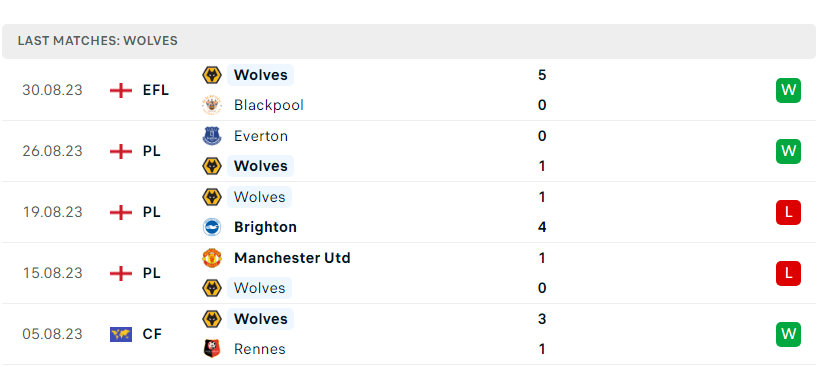Click the Wolves crest in the Blackpool match
Viewport: 823px width, 367px height.
tap(212, 75)
